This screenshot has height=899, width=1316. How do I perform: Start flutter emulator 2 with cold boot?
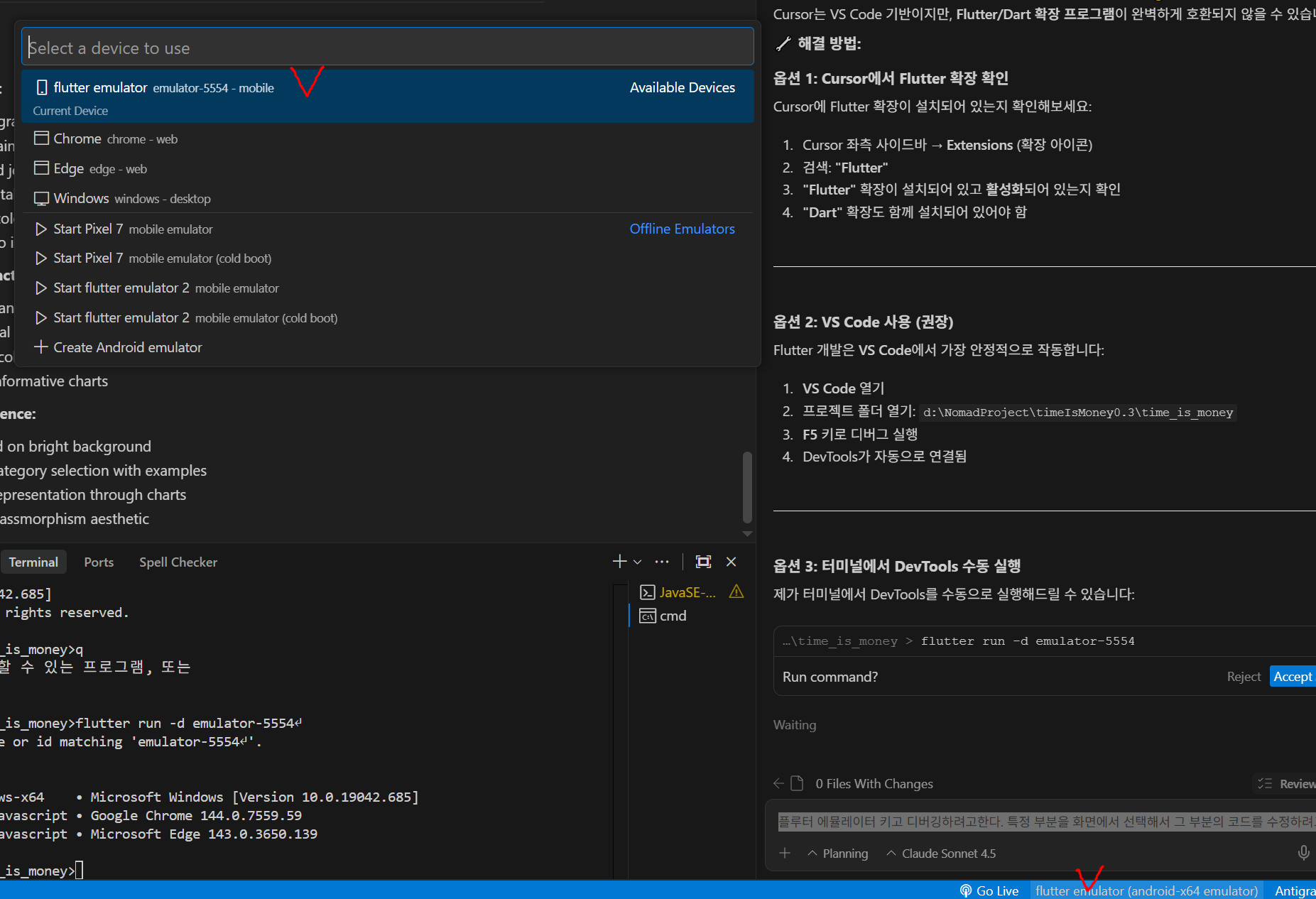point(387,317)
